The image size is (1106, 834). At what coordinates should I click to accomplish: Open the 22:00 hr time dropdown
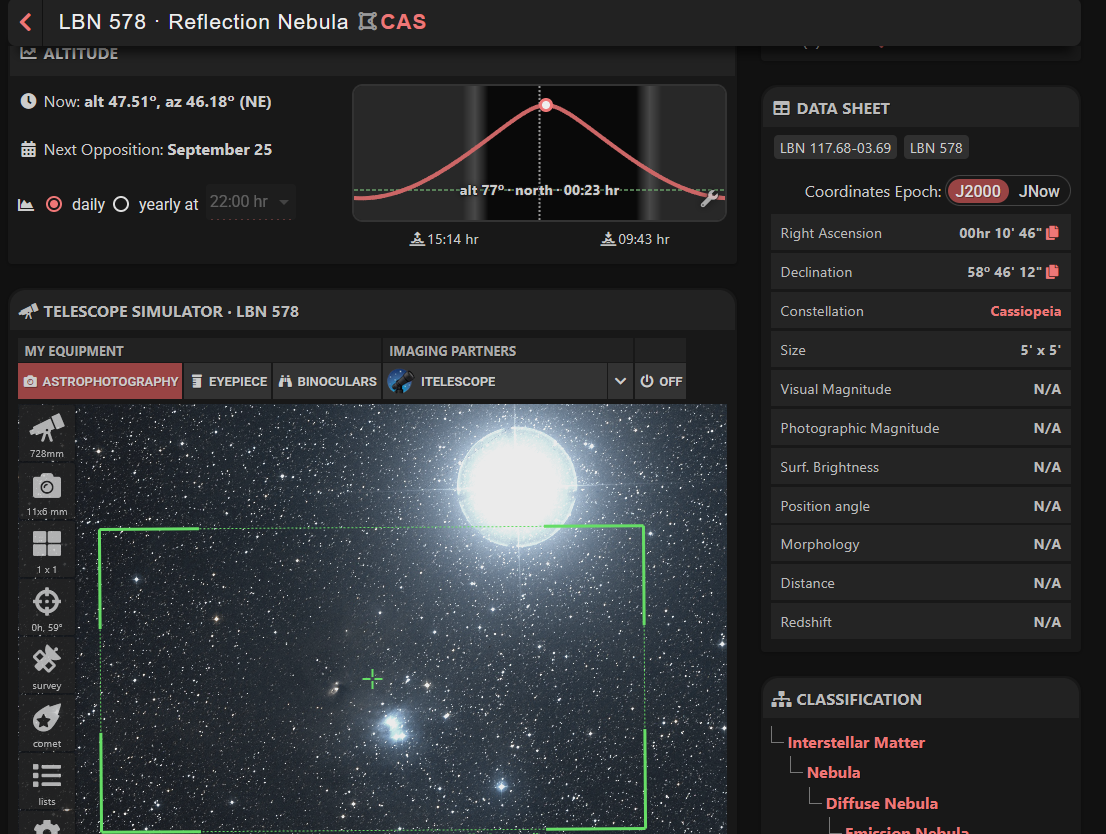click(250, 202)
